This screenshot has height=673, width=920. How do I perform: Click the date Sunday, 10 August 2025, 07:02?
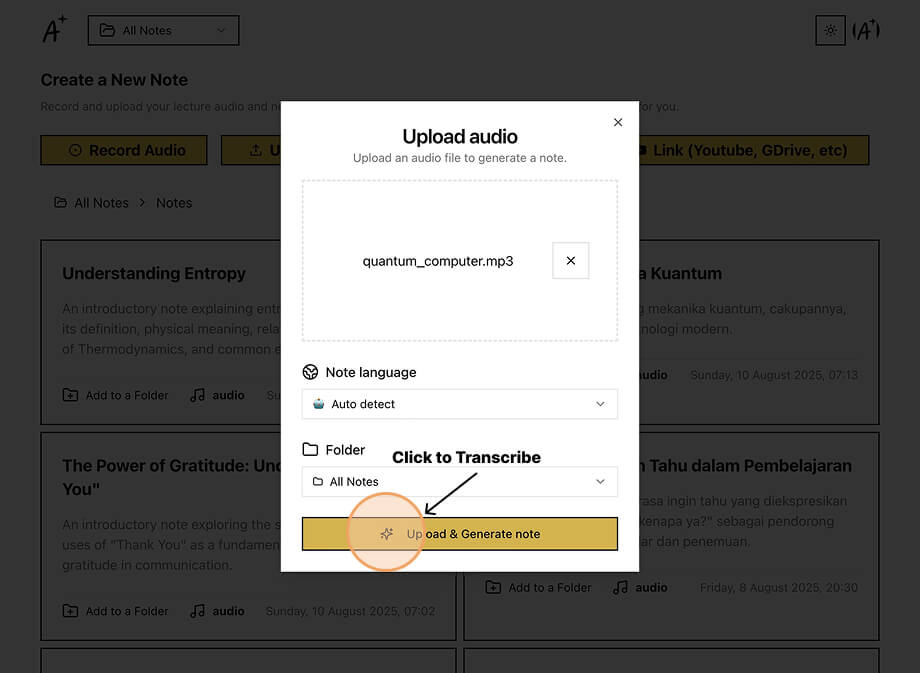pyautogui.click(x=350, y=611)
